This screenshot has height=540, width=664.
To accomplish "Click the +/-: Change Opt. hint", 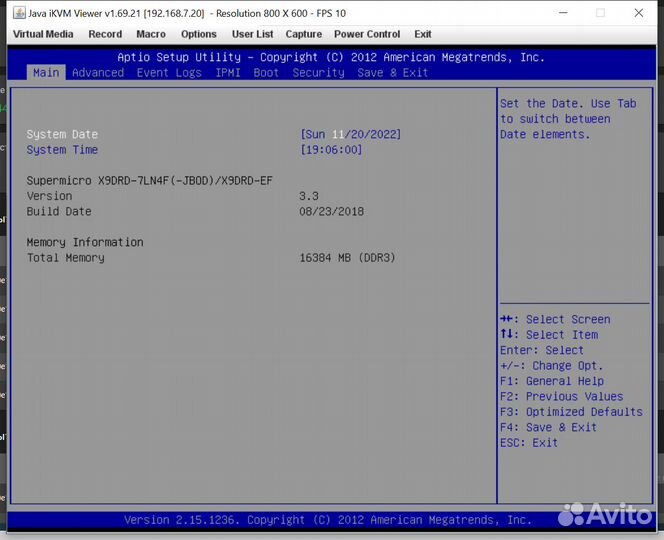I will 551,365.
